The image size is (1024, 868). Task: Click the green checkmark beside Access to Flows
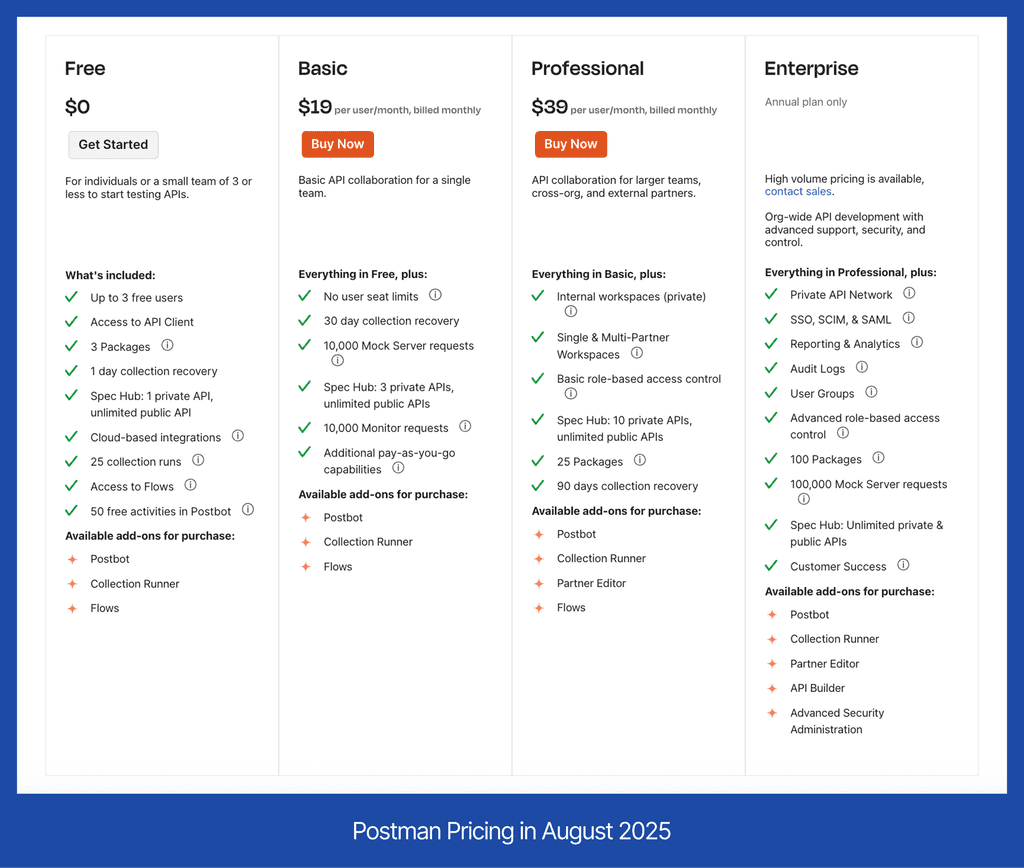71,486
